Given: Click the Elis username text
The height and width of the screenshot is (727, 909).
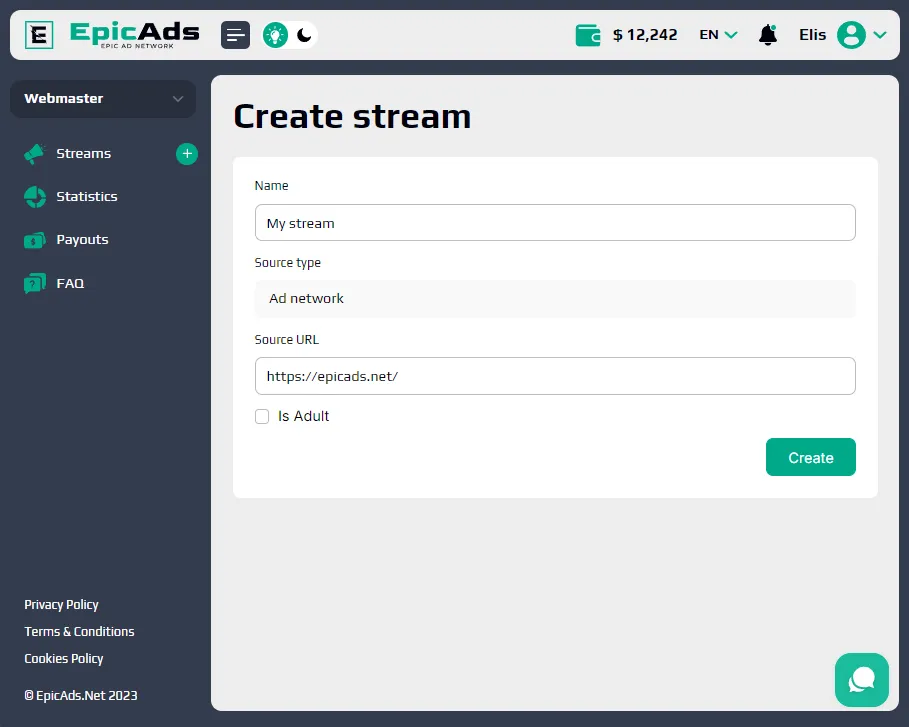Looking at the screenshot, I should point(812,35).
